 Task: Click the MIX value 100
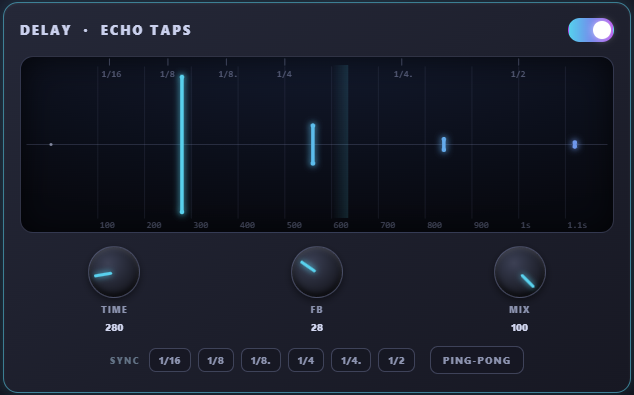[x=519, y=327]
